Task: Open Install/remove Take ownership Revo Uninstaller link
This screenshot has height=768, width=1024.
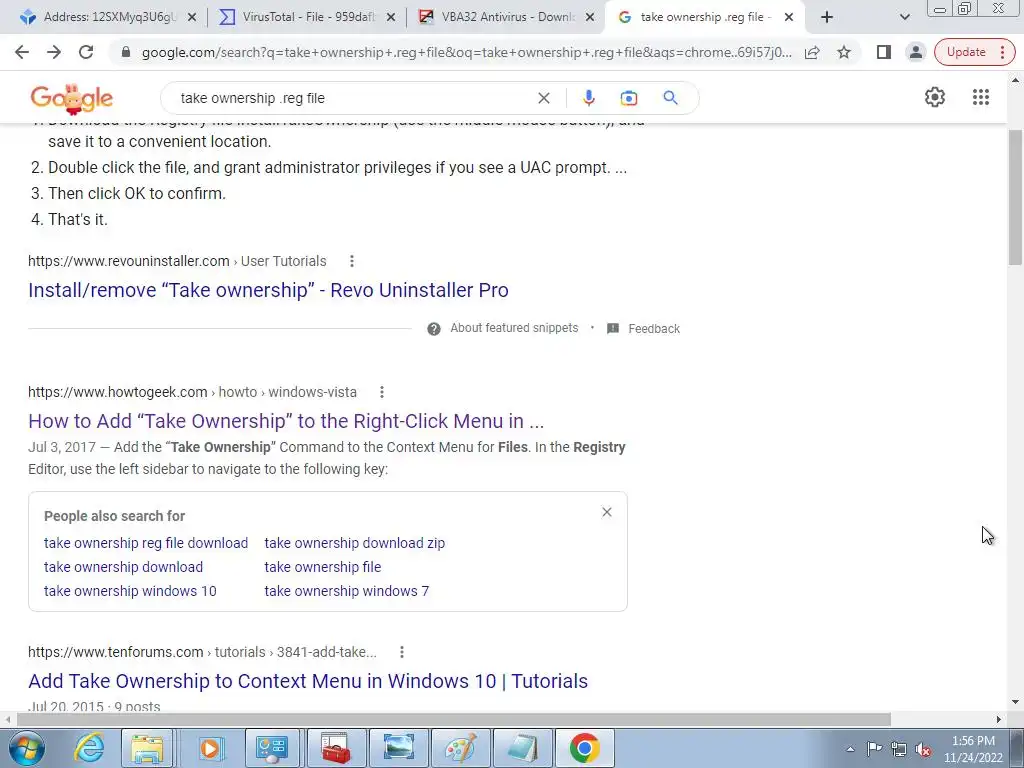Action: [x=268, y=290]
